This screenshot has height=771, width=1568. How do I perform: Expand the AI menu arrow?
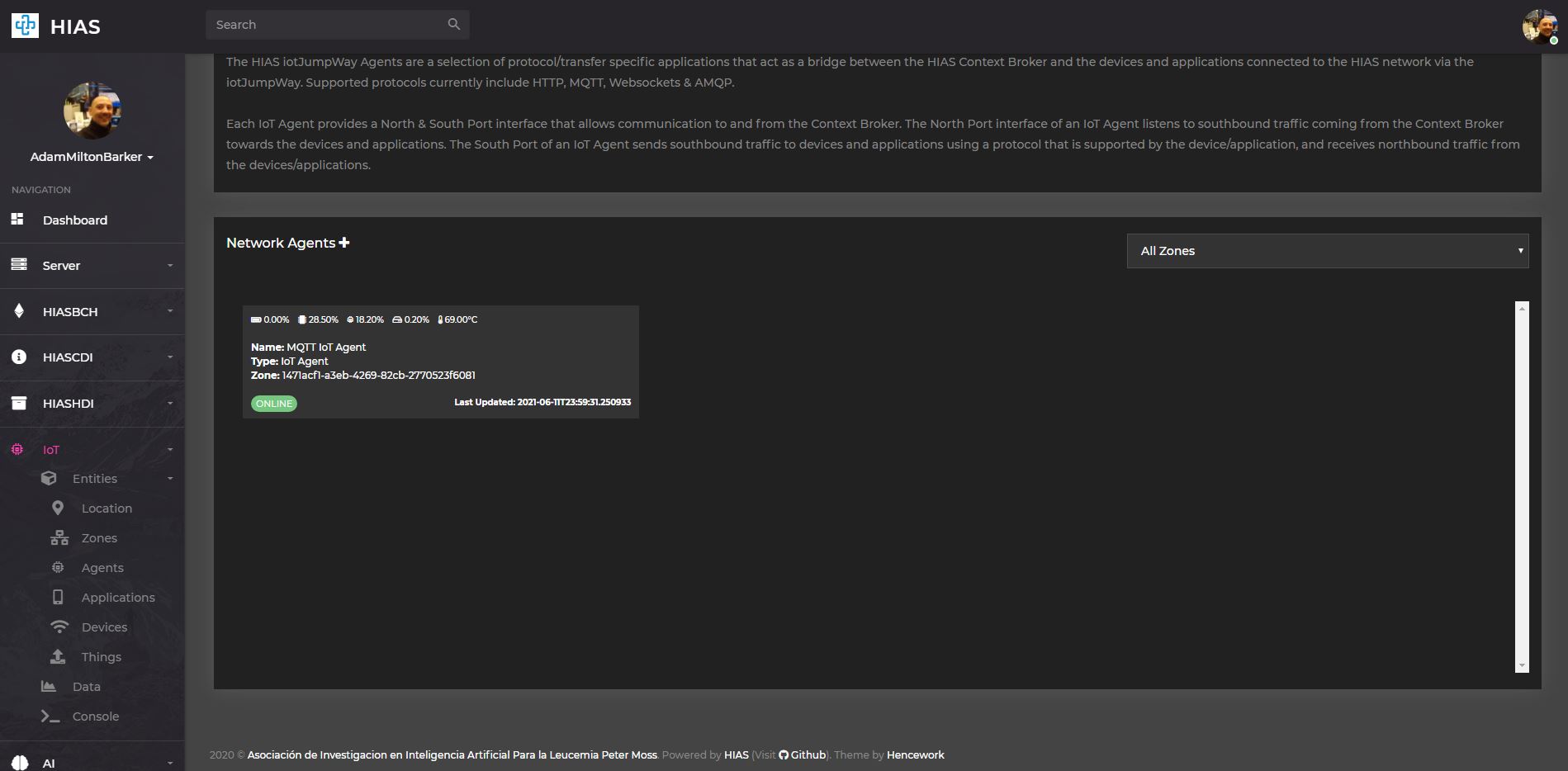pyautogui.click(x=170, y=764)
